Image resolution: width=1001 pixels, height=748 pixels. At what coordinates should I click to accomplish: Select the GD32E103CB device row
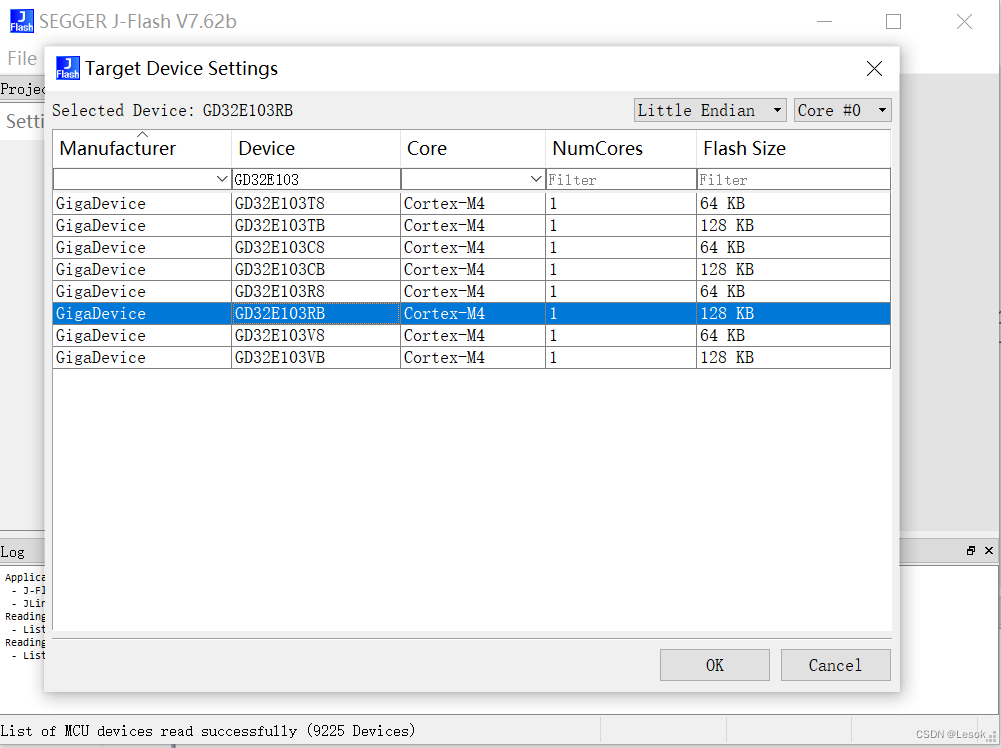pos(472,269)
